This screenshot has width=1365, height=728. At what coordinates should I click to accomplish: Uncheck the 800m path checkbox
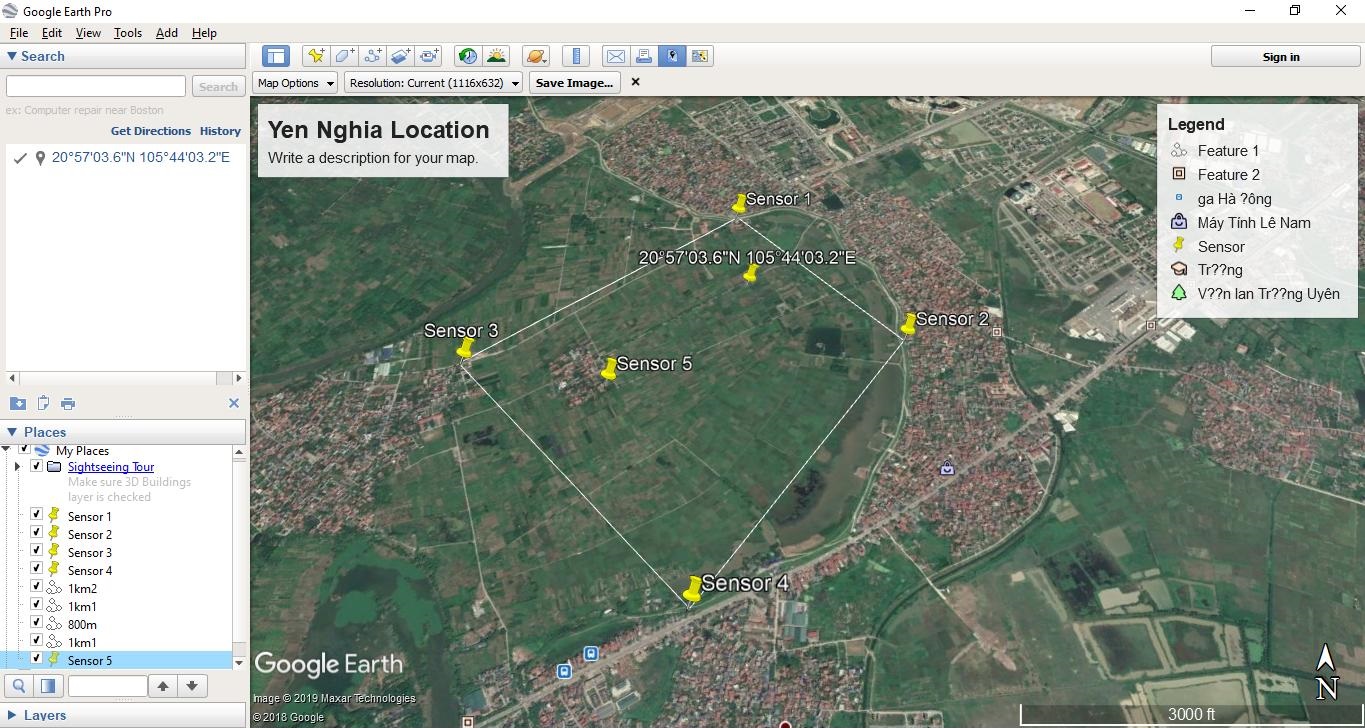(x=37, y=623)
